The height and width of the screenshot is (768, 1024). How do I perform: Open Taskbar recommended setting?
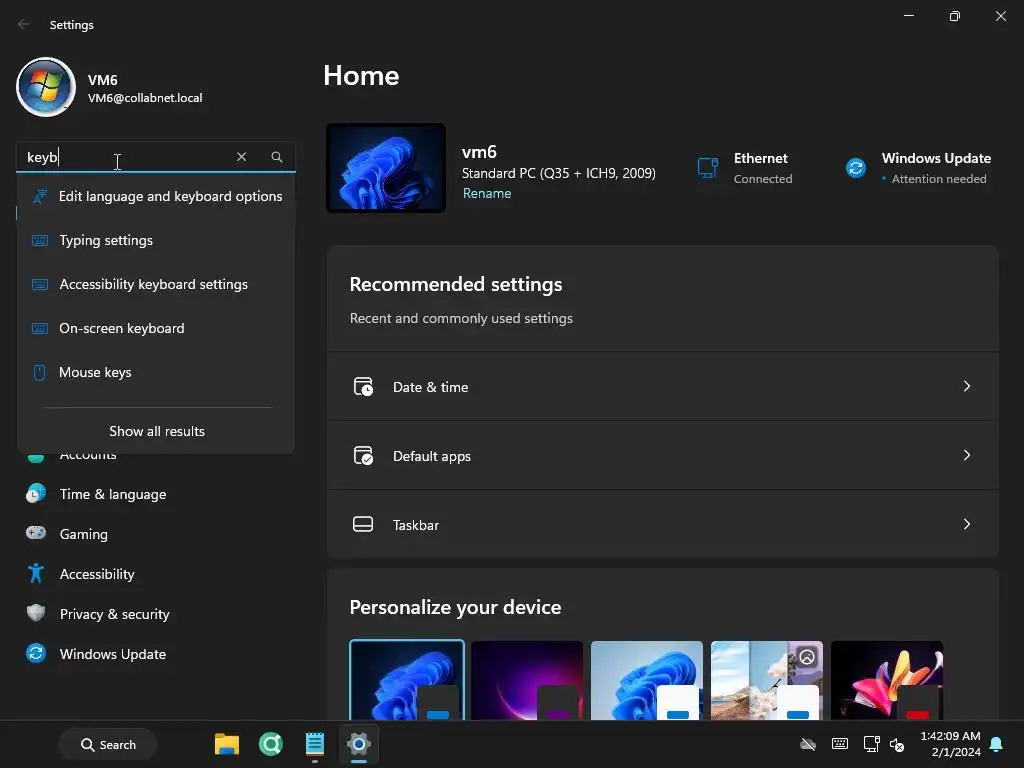click(x=663, y=524)
